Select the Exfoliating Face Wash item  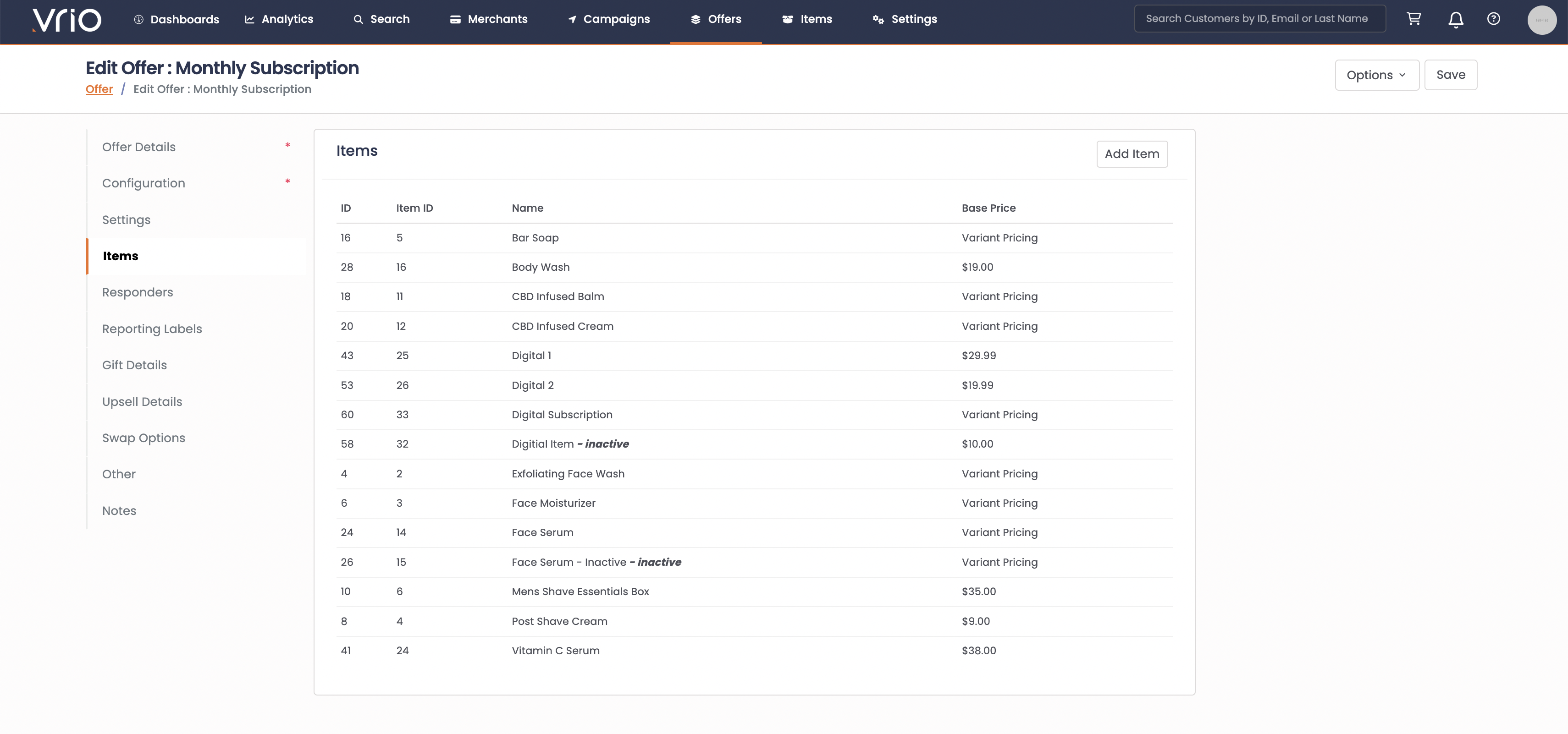(754, 474)
